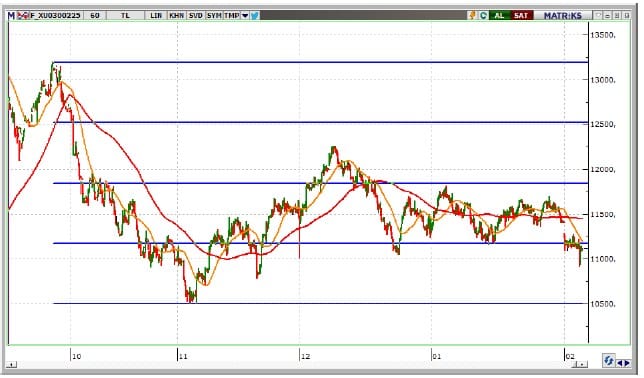The width and height of the screenshot is (644, 378).
Task: Click the SYM toolbar button
Action: (214, 16)
